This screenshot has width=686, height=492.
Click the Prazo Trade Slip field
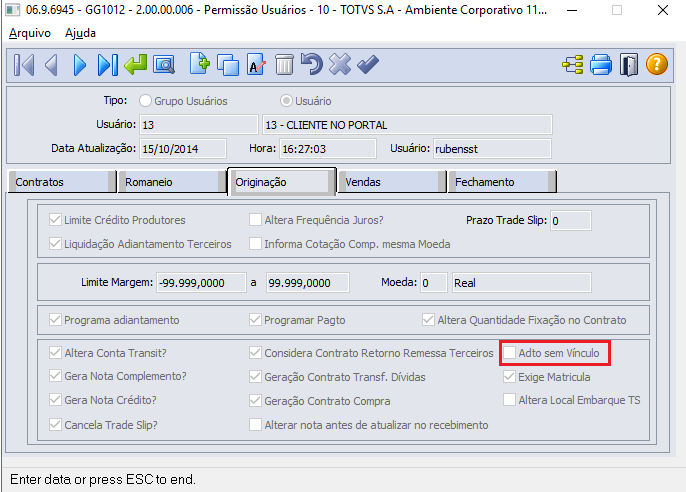[x=571, y=220]
